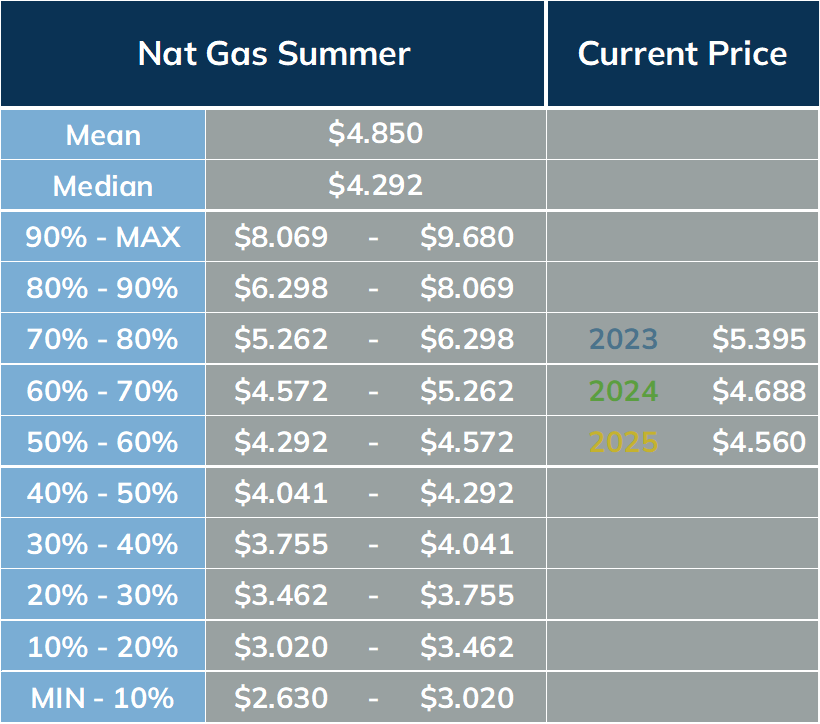Select the Median row label
The height and width of the screenshot is (724, 820).
pos(103,186)
